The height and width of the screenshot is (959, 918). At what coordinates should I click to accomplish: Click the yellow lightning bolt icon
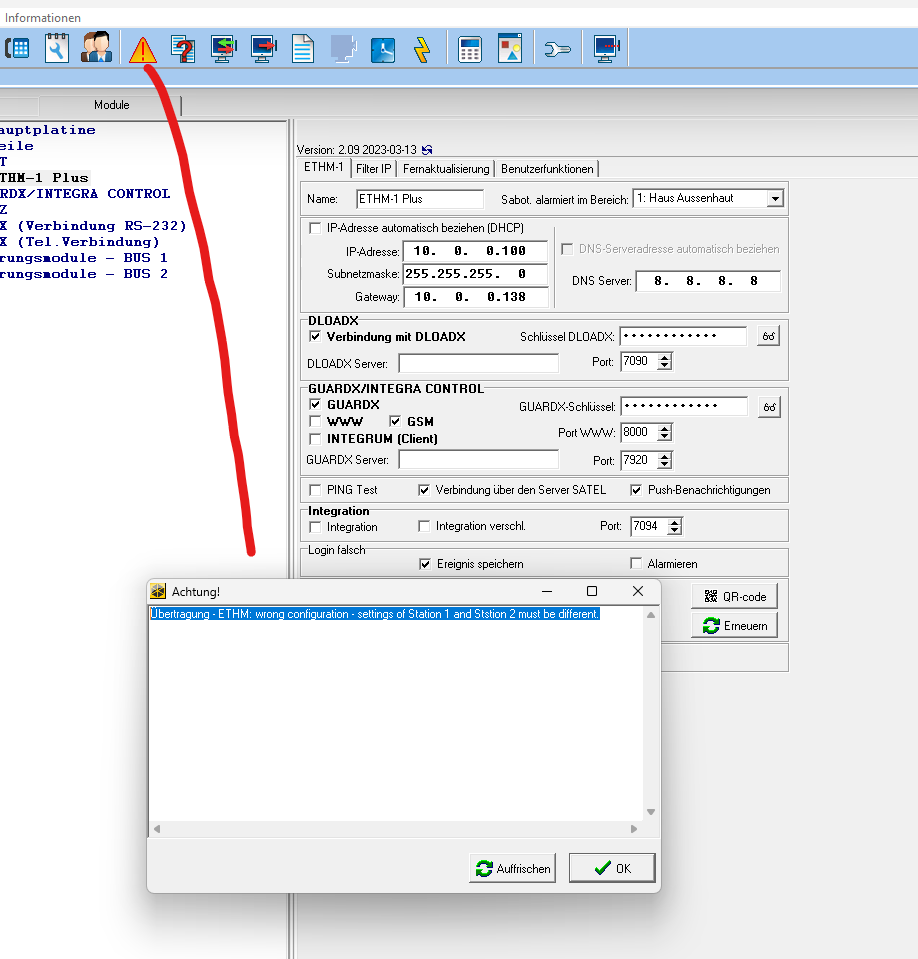point(421,48)
